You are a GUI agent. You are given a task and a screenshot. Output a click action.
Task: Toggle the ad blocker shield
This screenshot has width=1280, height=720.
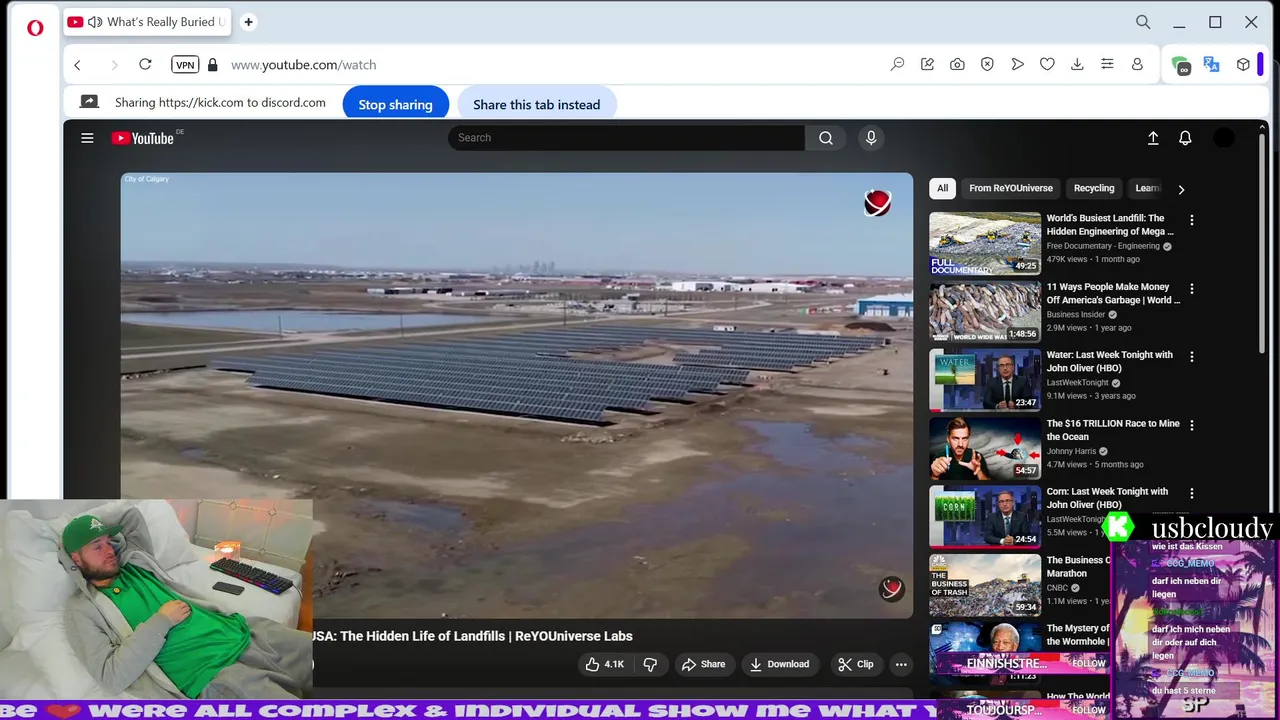987,64
